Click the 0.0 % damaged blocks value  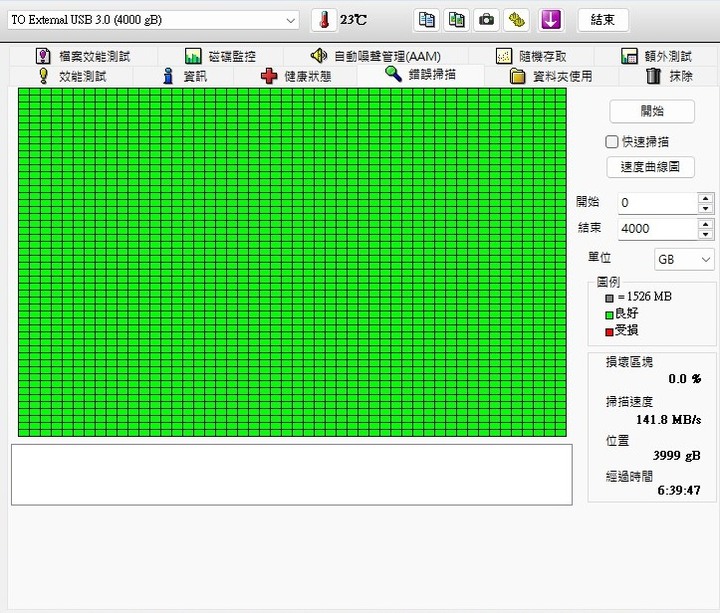pos(685,379)
